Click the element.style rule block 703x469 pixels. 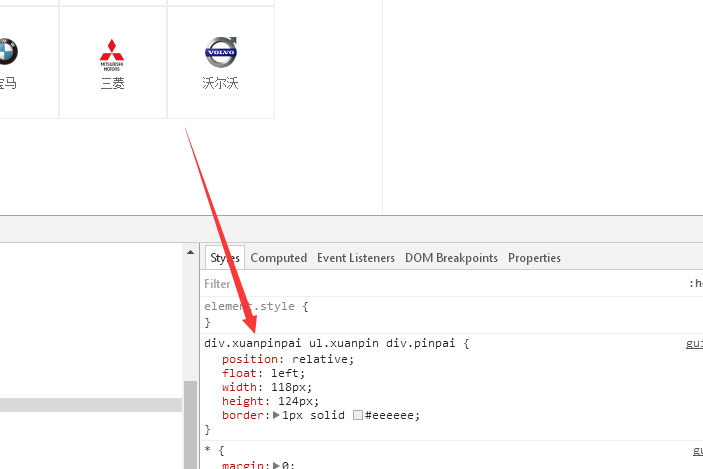(451, 314)
